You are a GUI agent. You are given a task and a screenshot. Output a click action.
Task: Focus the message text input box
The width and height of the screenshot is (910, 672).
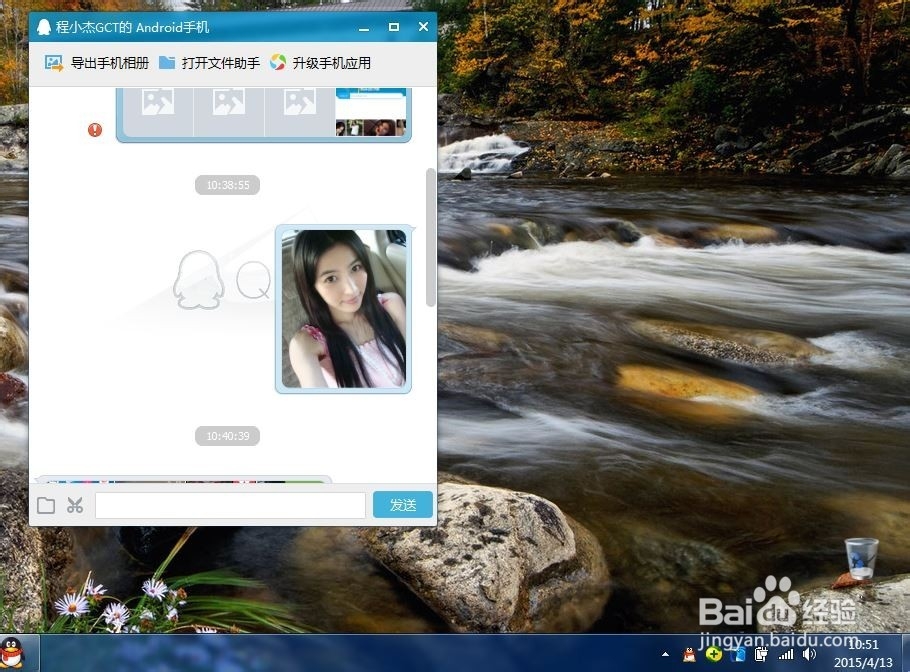pyautogui.click(x=230, y=505)
